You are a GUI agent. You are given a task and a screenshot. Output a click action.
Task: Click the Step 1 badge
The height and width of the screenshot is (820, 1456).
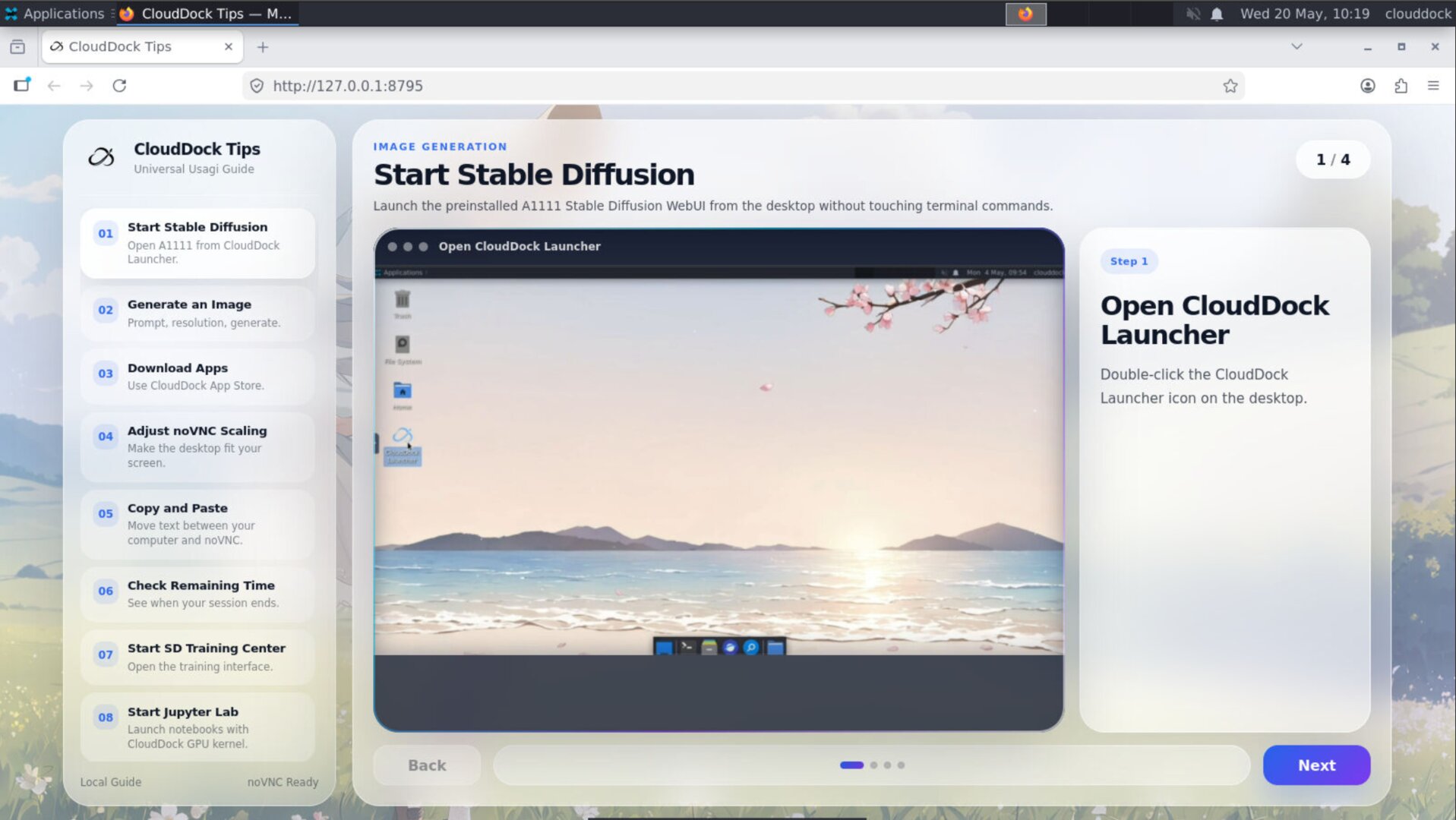point(1129,261)
